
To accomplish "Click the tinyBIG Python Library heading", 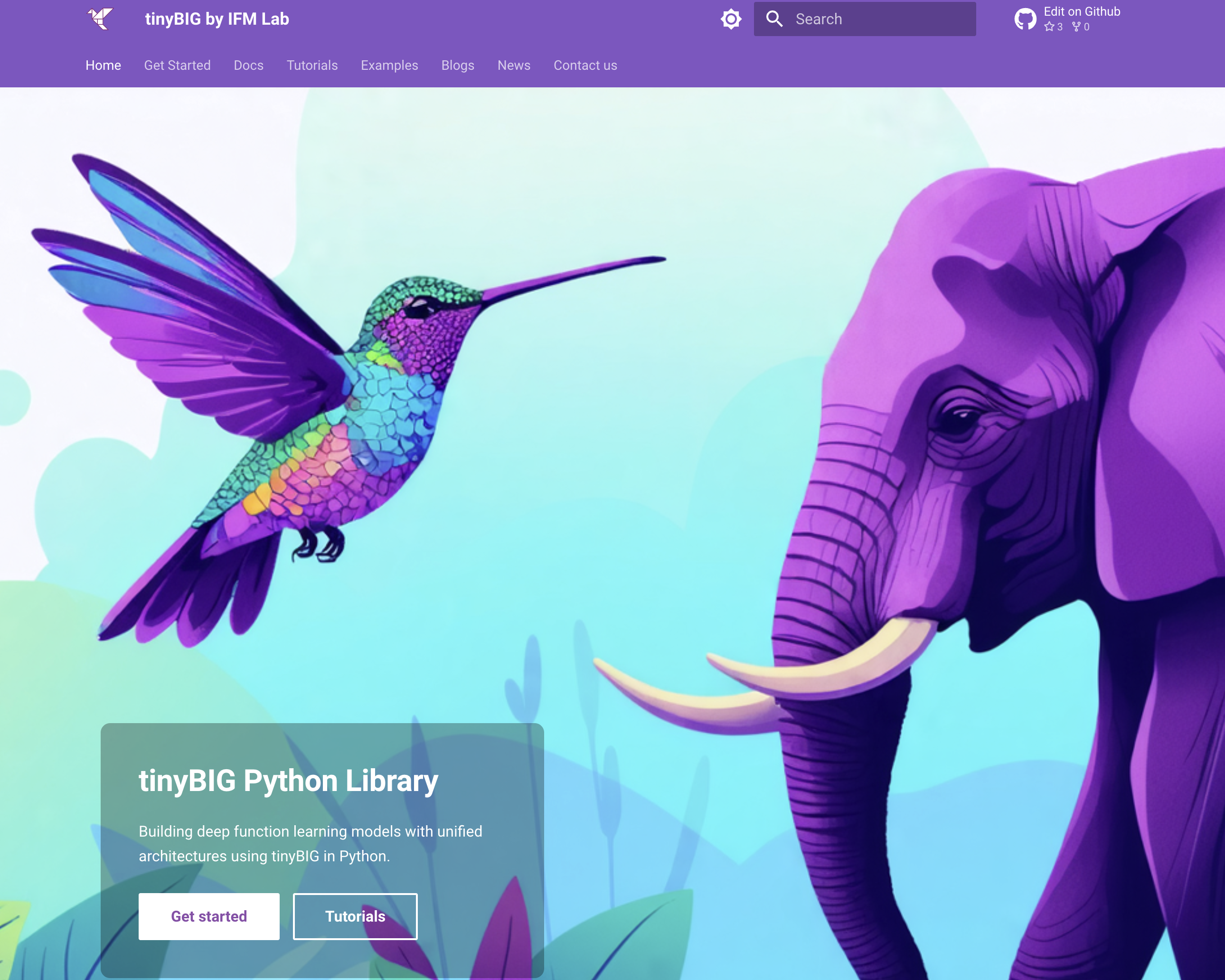I will tap(289, 781).
